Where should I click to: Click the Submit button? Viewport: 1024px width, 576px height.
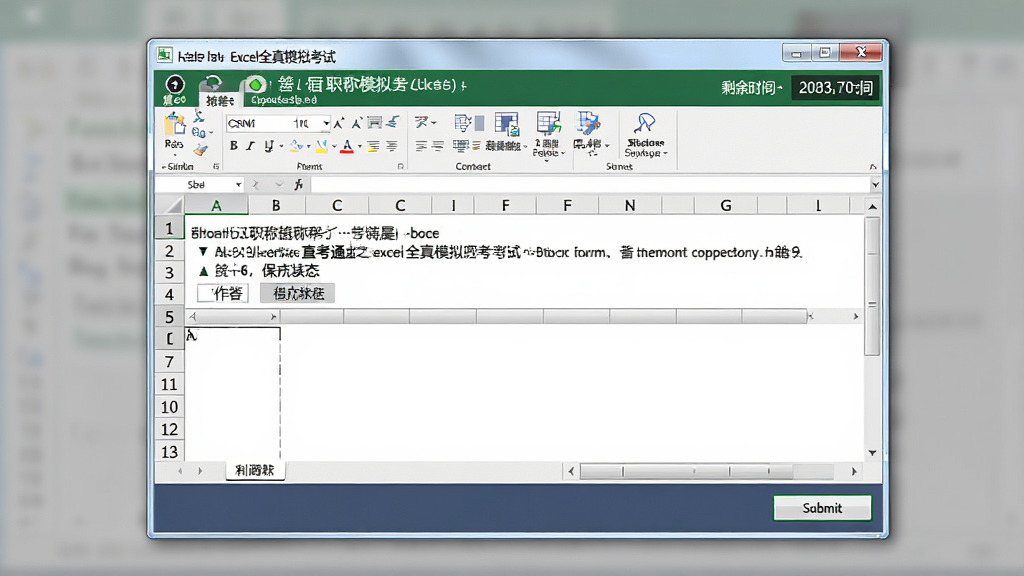point(822,508)
